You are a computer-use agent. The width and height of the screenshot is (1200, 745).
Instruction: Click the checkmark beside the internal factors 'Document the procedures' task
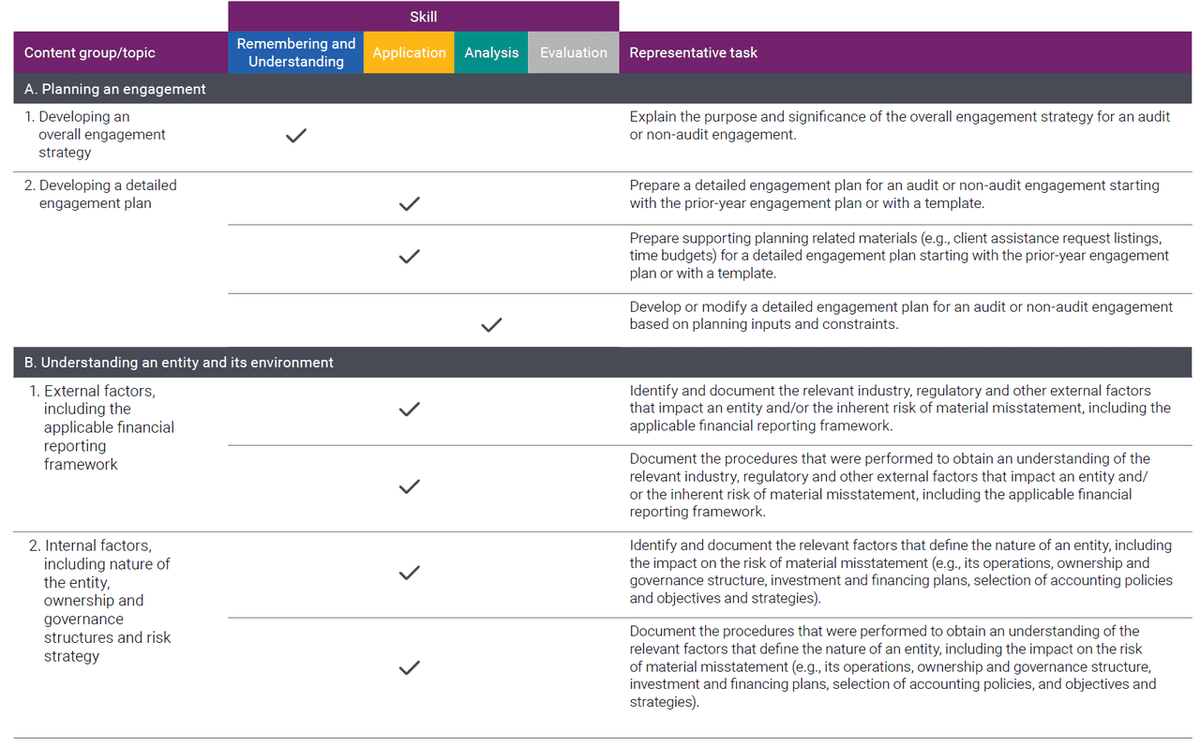407,668
